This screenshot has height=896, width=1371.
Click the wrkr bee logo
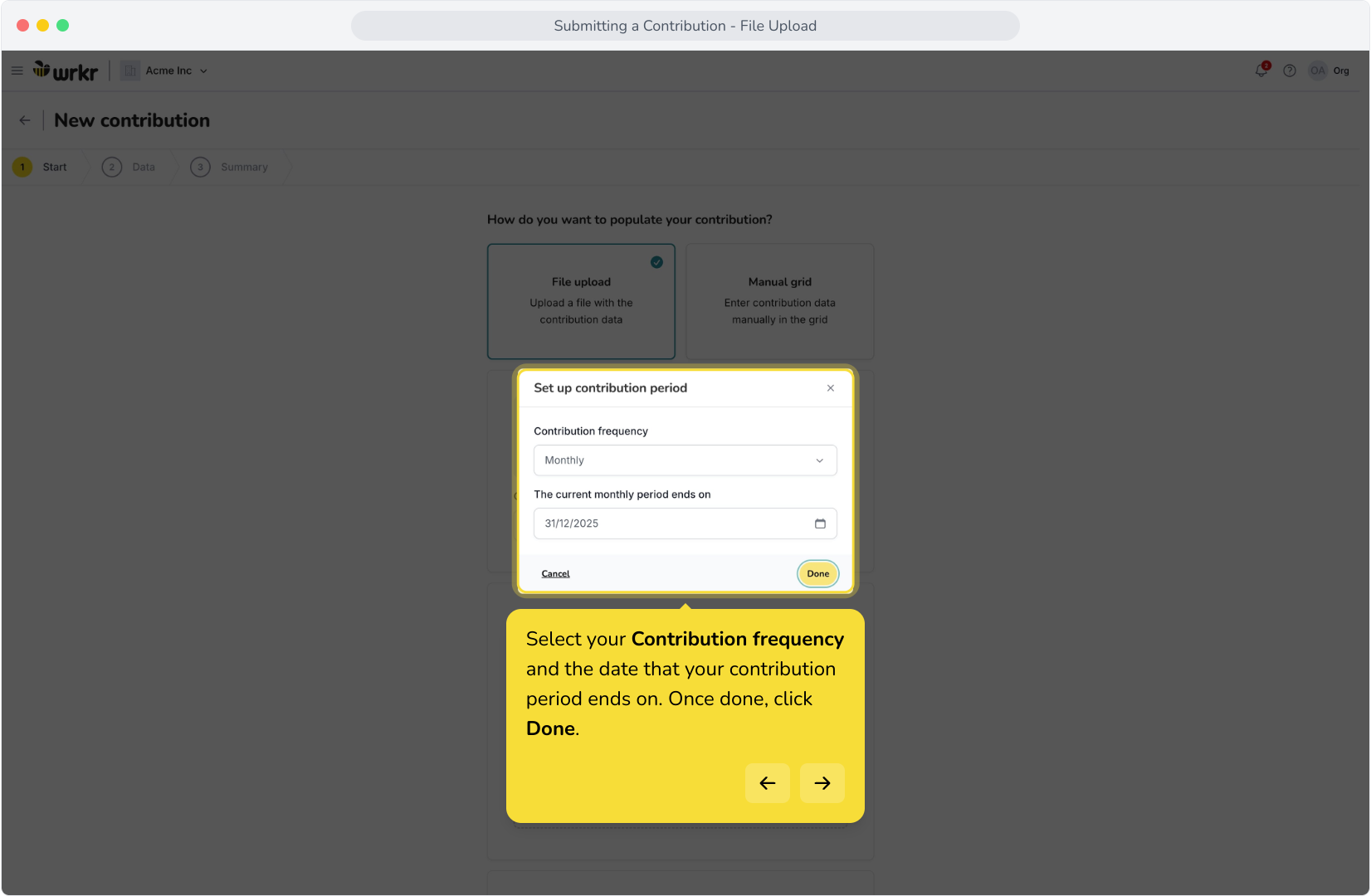[x=66, y=71]
